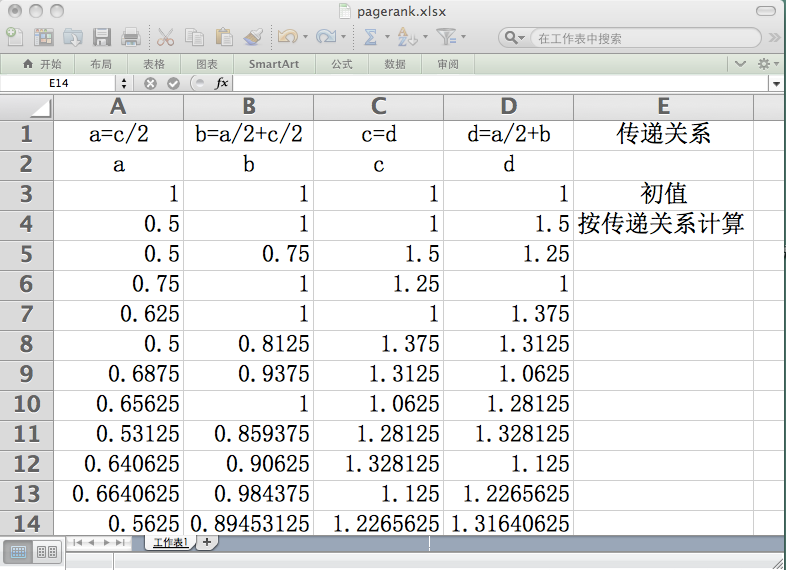This screenshot has width=786, height=570.
Task: Select column C header
Action: pos(378,107)
